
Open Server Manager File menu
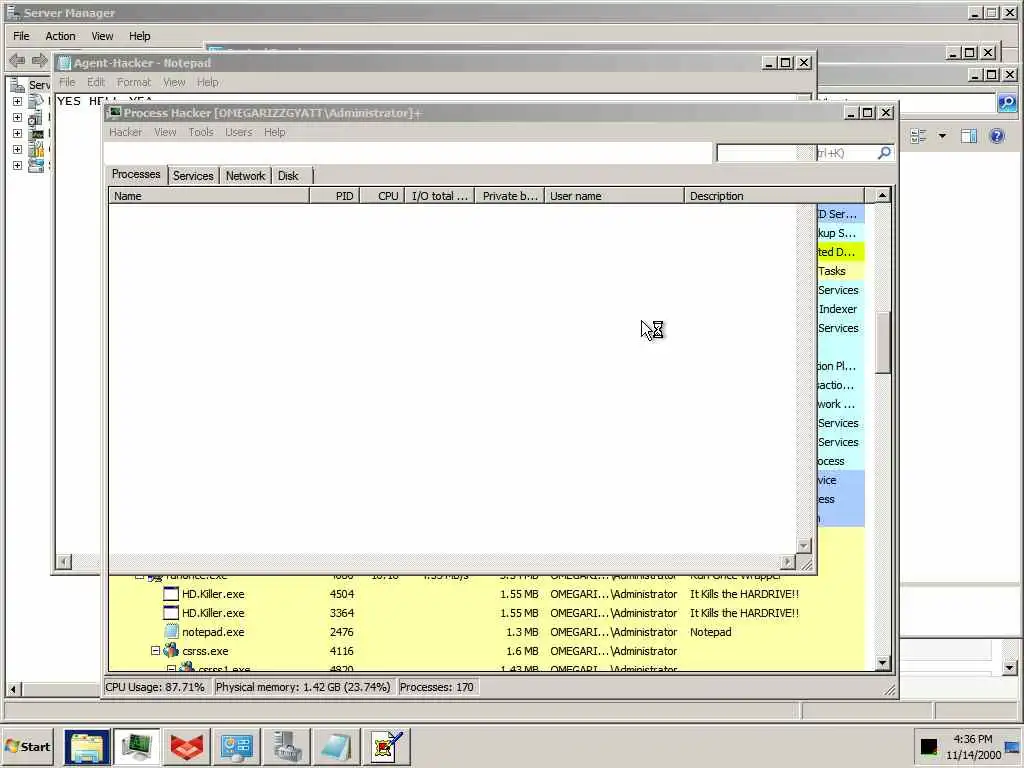point(21,36)
